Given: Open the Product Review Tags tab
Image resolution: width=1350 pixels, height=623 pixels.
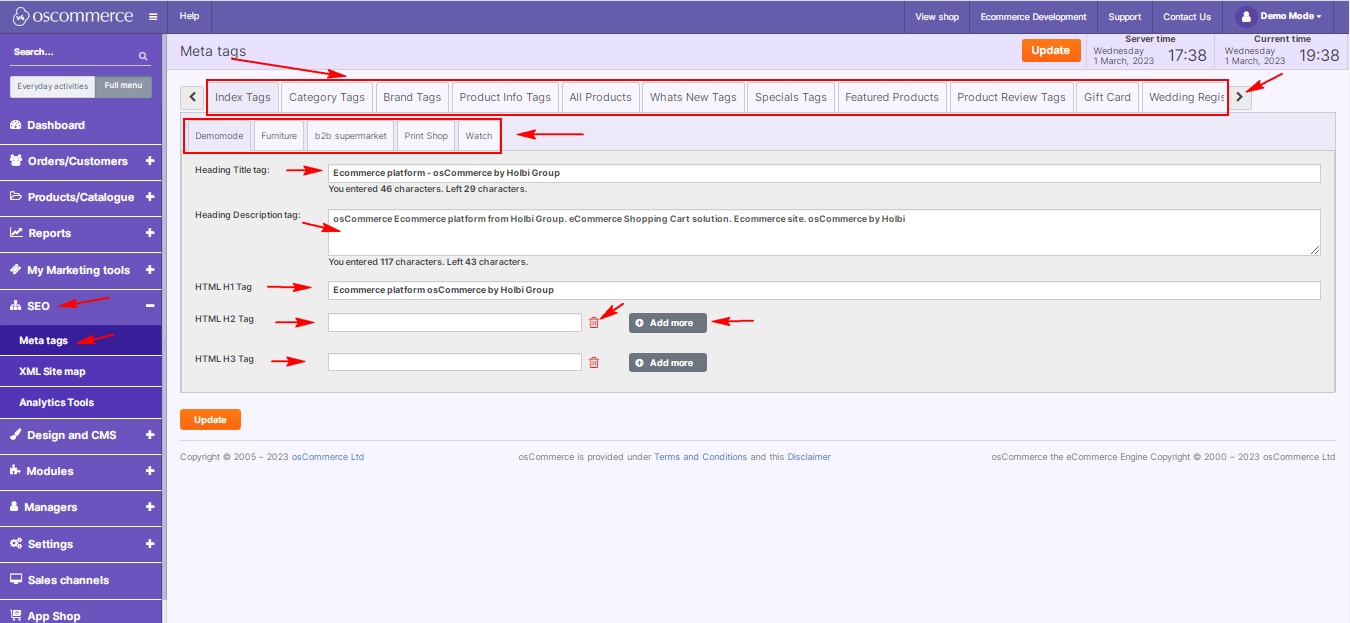Looking at the screenshot, I should click(x=1011, y=97).
